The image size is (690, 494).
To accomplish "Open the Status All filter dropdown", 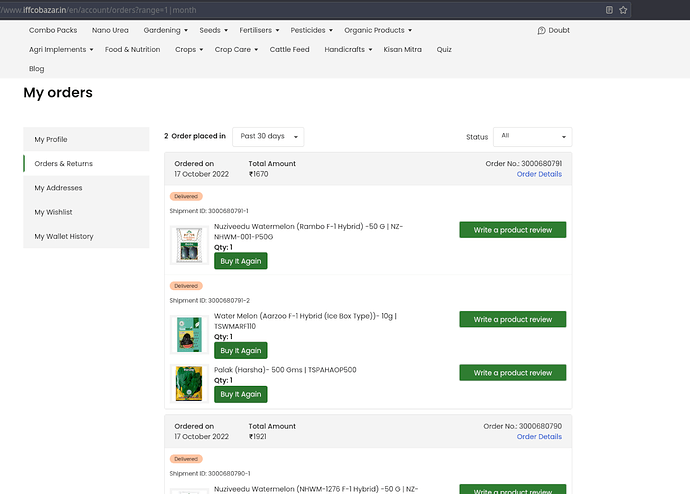I will pyautogui.click(x=532, y=137).
